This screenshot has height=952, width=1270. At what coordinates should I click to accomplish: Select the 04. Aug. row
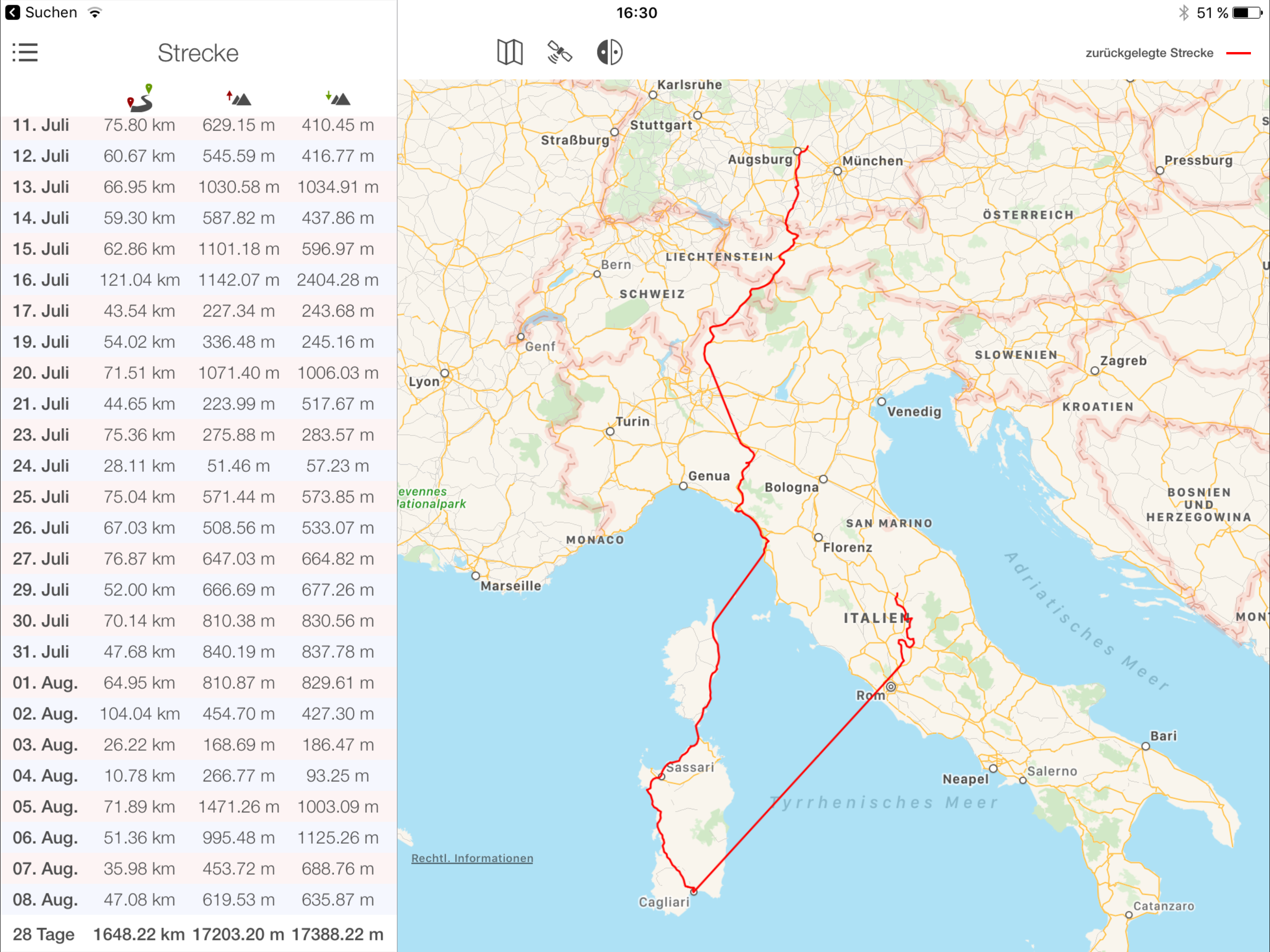(x=198, y=776)
